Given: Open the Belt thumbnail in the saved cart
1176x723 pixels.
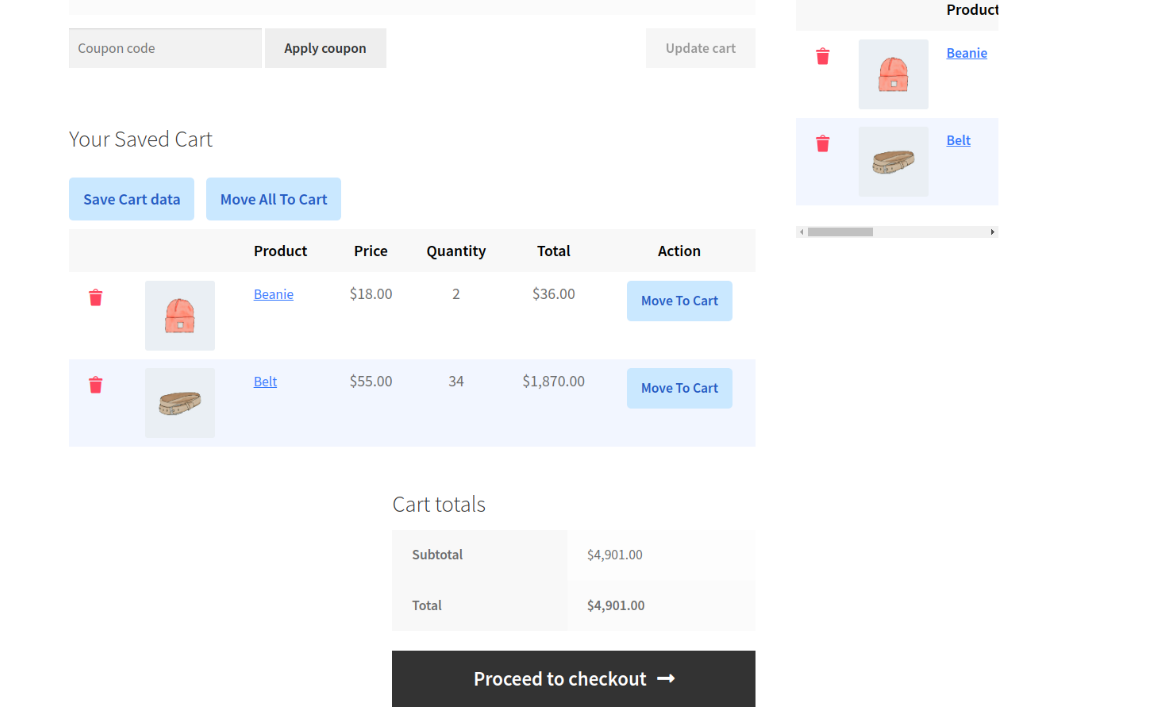Looking at the screenshot, I should coord(179,402).
